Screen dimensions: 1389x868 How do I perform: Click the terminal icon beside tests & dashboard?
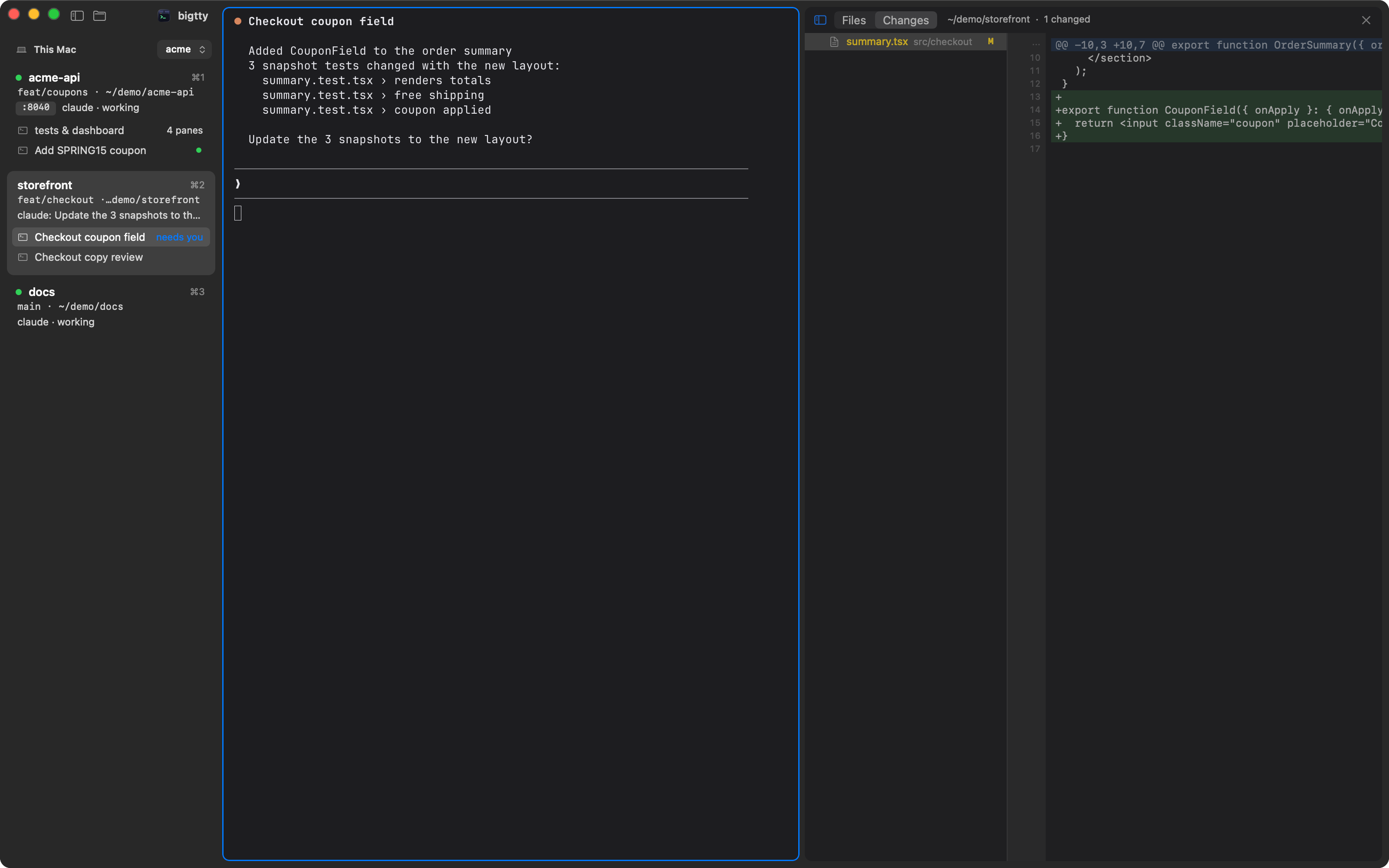(x=23, y=130)
